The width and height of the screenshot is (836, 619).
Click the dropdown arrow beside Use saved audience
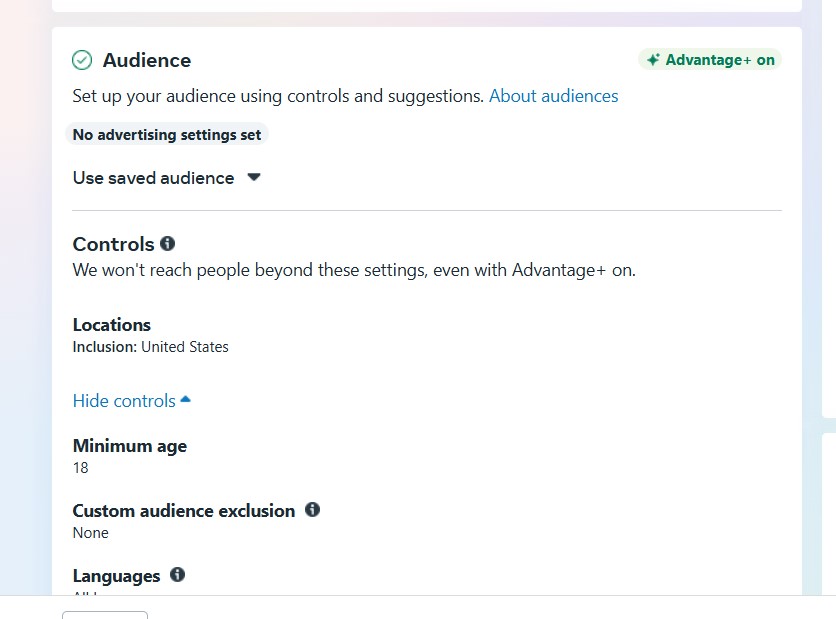(254, 177)
